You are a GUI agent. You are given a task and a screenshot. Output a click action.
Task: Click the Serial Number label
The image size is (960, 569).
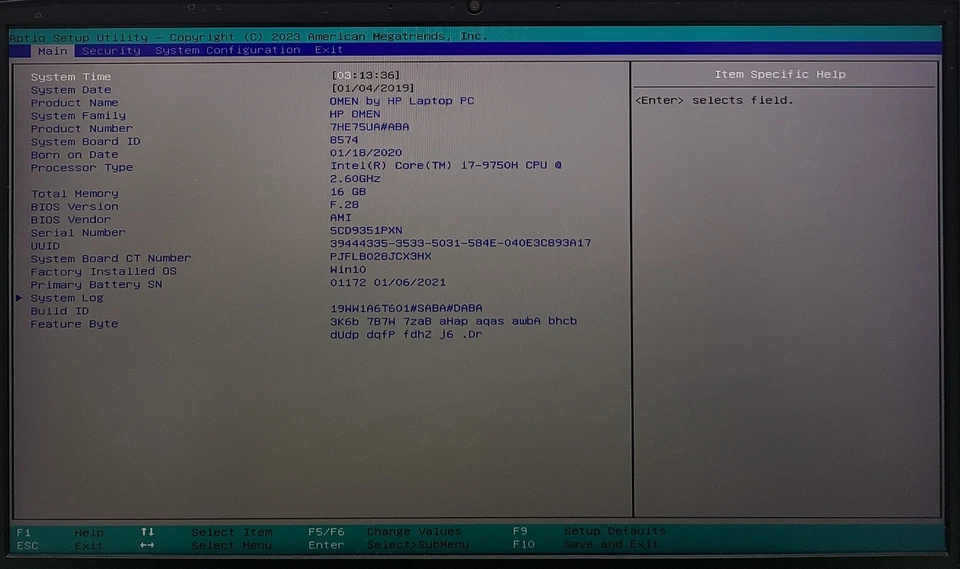(78, 233)
